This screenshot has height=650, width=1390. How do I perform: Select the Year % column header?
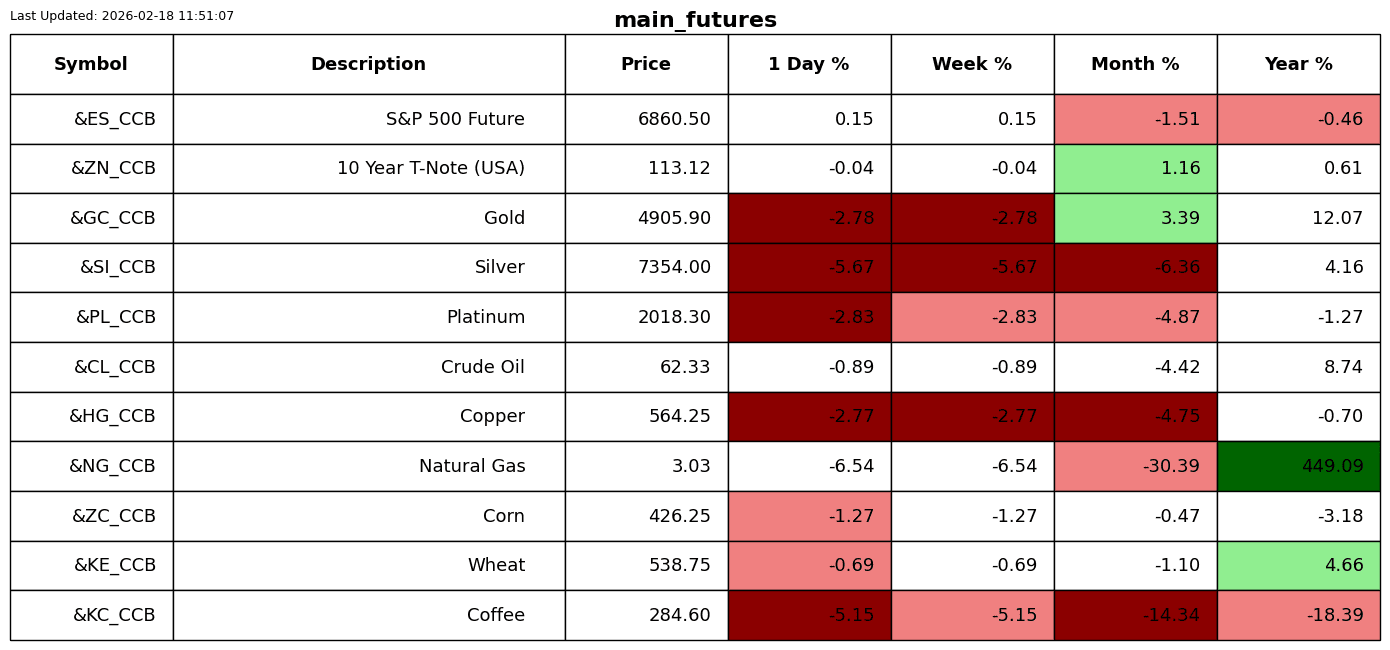1298,65
